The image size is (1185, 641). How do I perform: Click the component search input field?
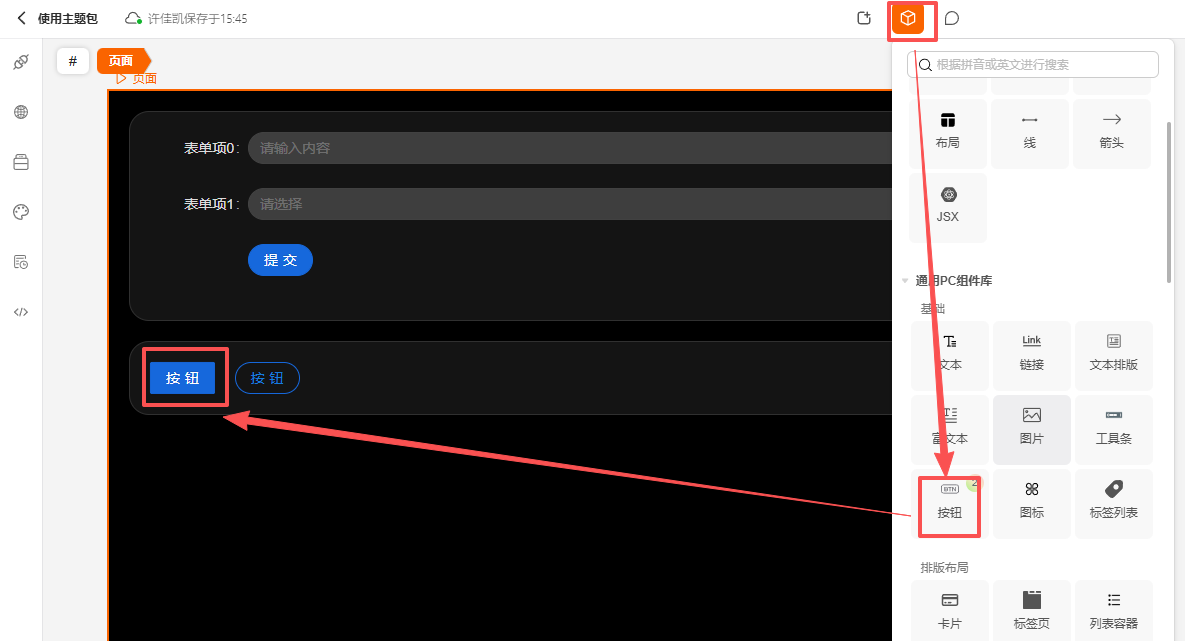(1032, 64)
